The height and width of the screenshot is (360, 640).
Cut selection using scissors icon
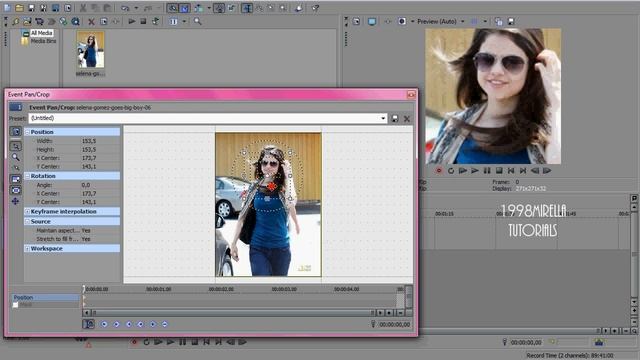(83, 8)
